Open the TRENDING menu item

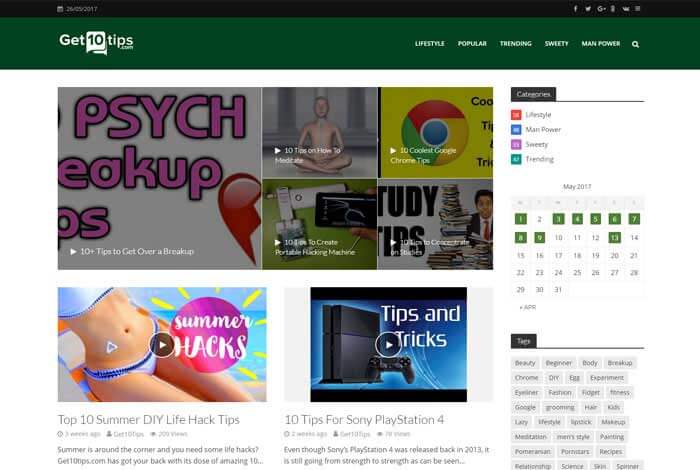pos(516,44)
